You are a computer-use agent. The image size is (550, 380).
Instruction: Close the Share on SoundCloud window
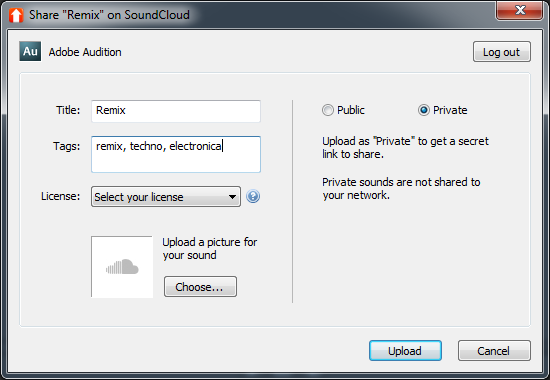[x=519, y=11]
